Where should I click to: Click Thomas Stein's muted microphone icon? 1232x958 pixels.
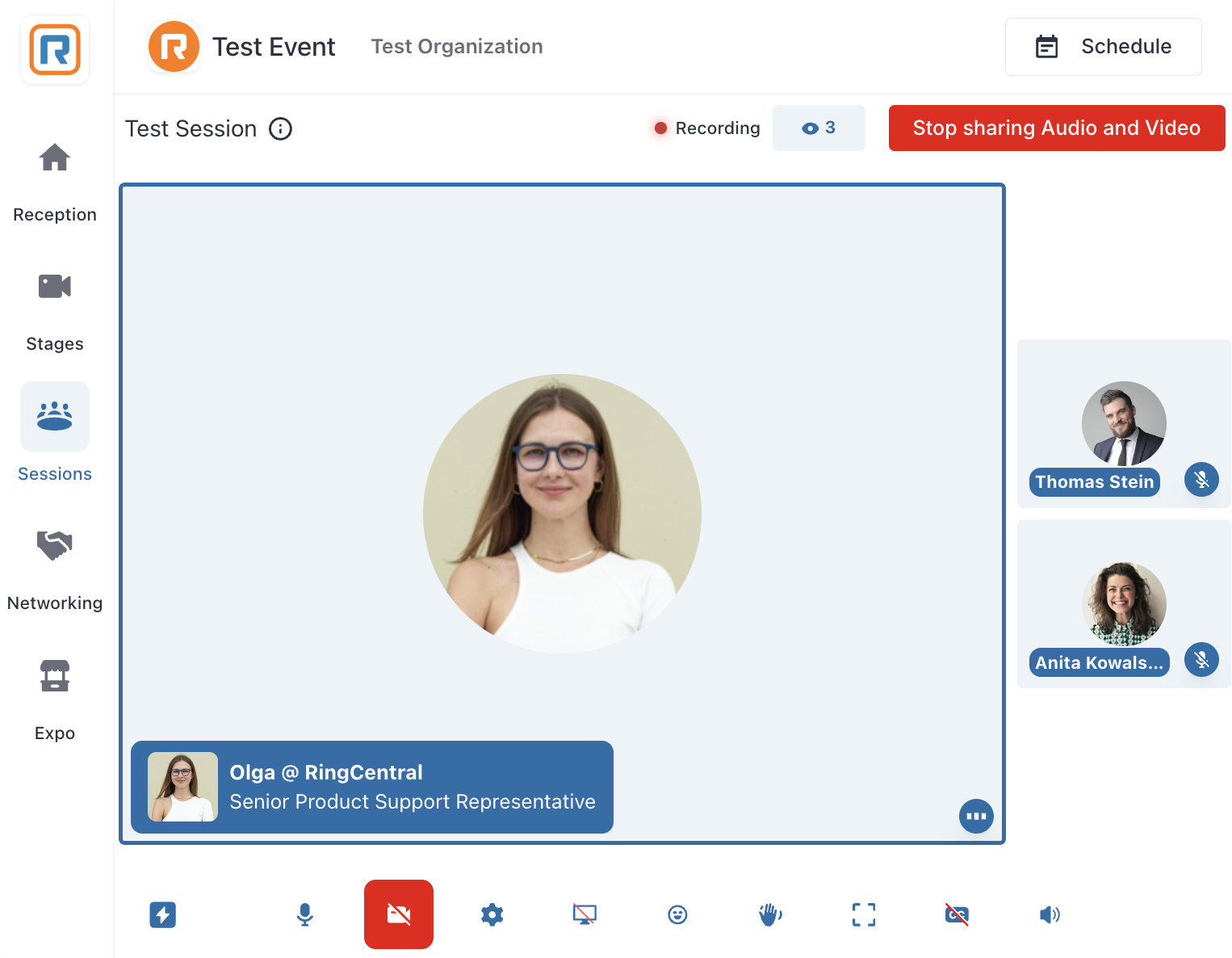(1201, 480)
